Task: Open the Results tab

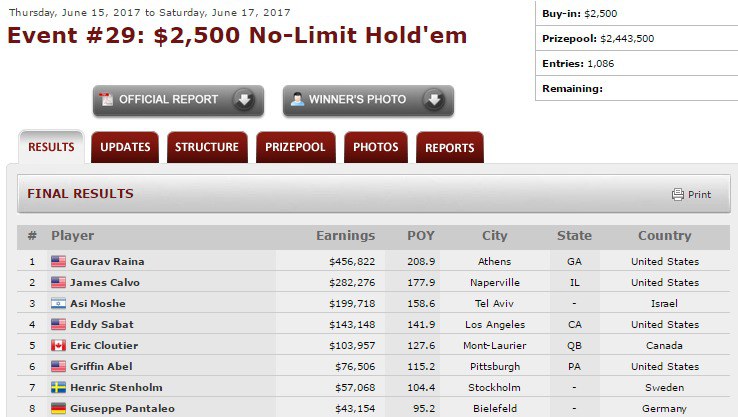Action: pos(51,148)
